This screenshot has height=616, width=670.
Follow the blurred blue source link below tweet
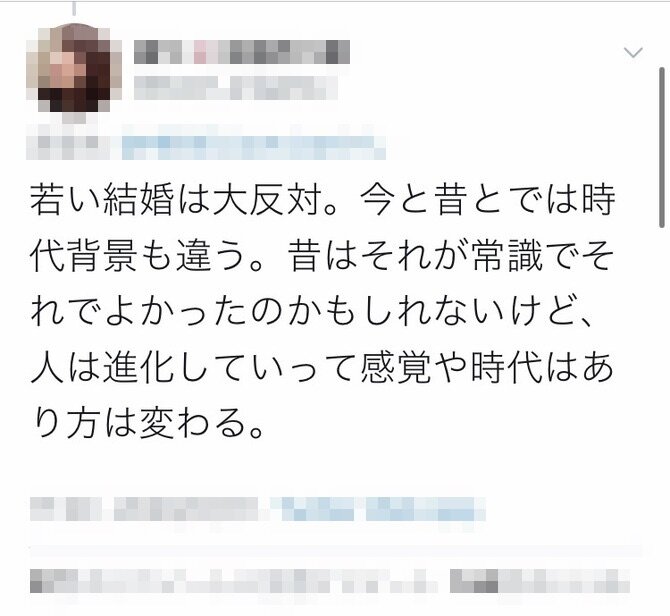click(x=379, y=508)
